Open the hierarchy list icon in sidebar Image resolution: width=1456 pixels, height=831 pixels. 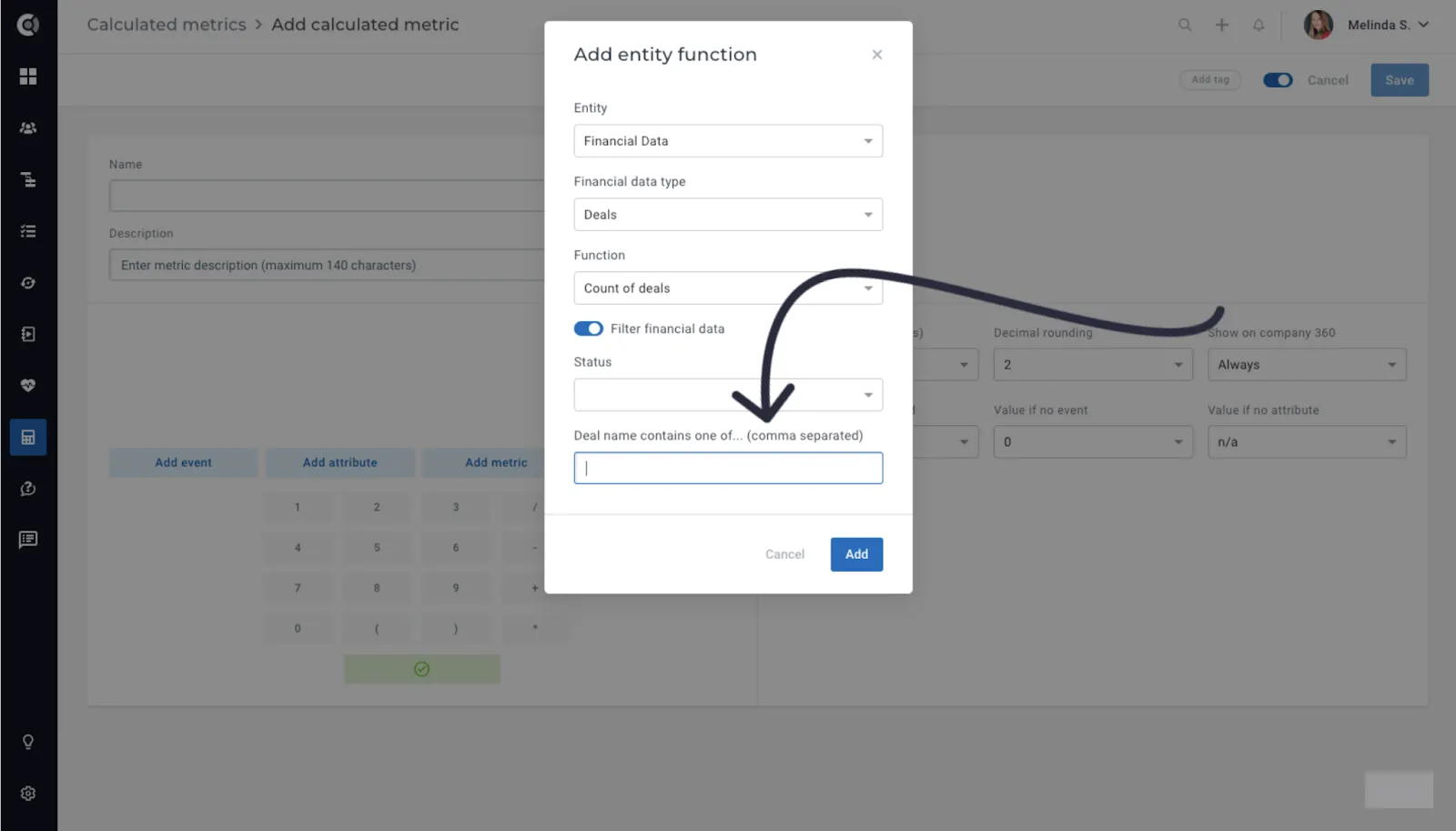pyautogui.click(x=28, y=179)
